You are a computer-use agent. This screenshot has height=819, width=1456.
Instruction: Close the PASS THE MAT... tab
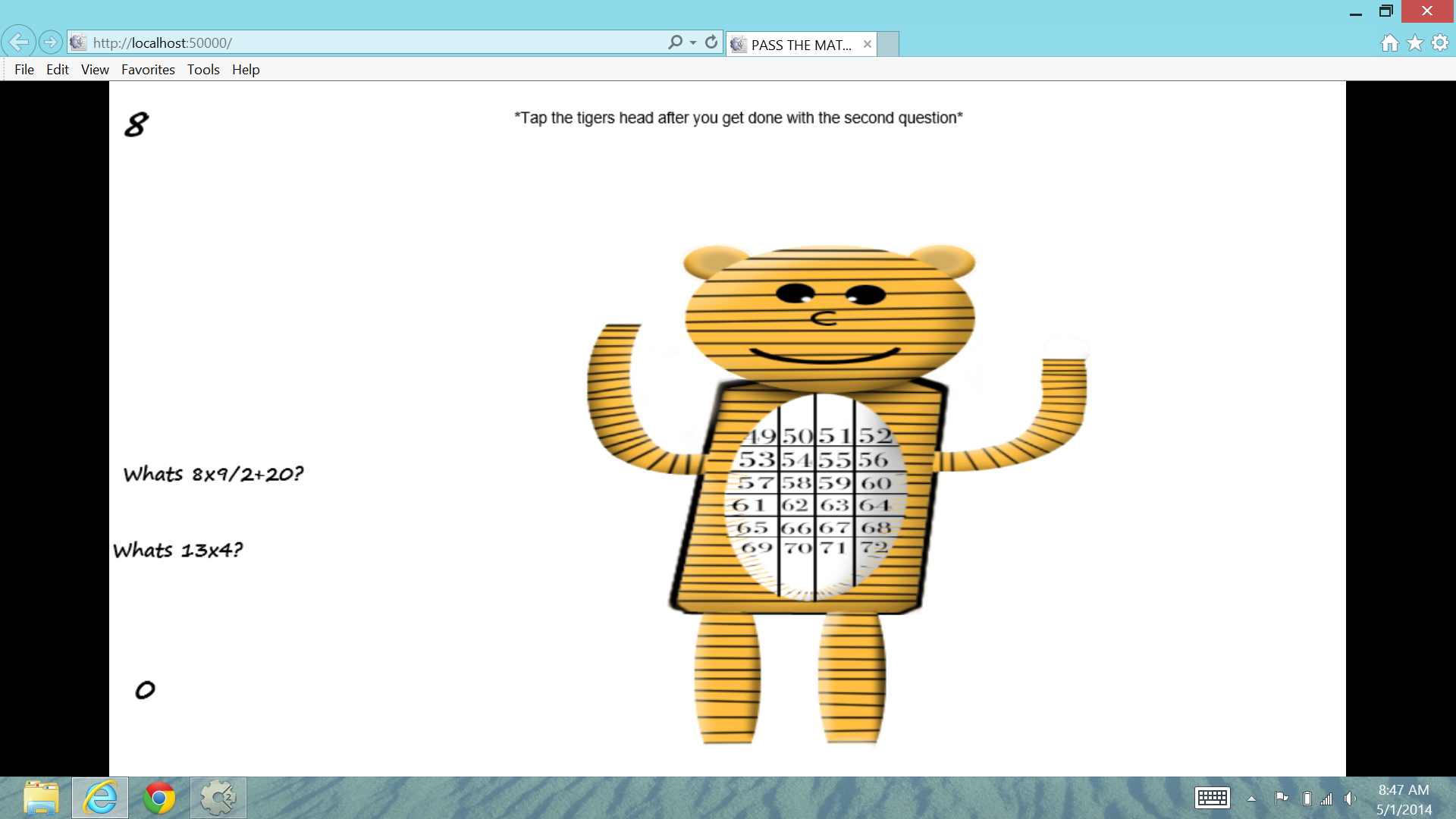tap(867, 45)
